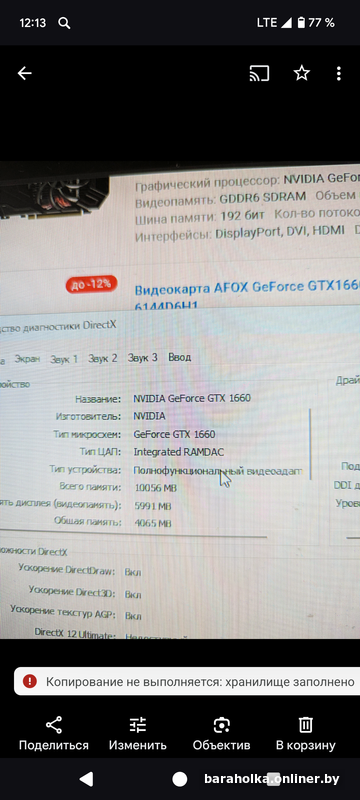Image resolution: width=360 pixels, height=800 pixels.
Task: Tap the Android home circle button
Action: pyautogui.click(x=179, y=779)
